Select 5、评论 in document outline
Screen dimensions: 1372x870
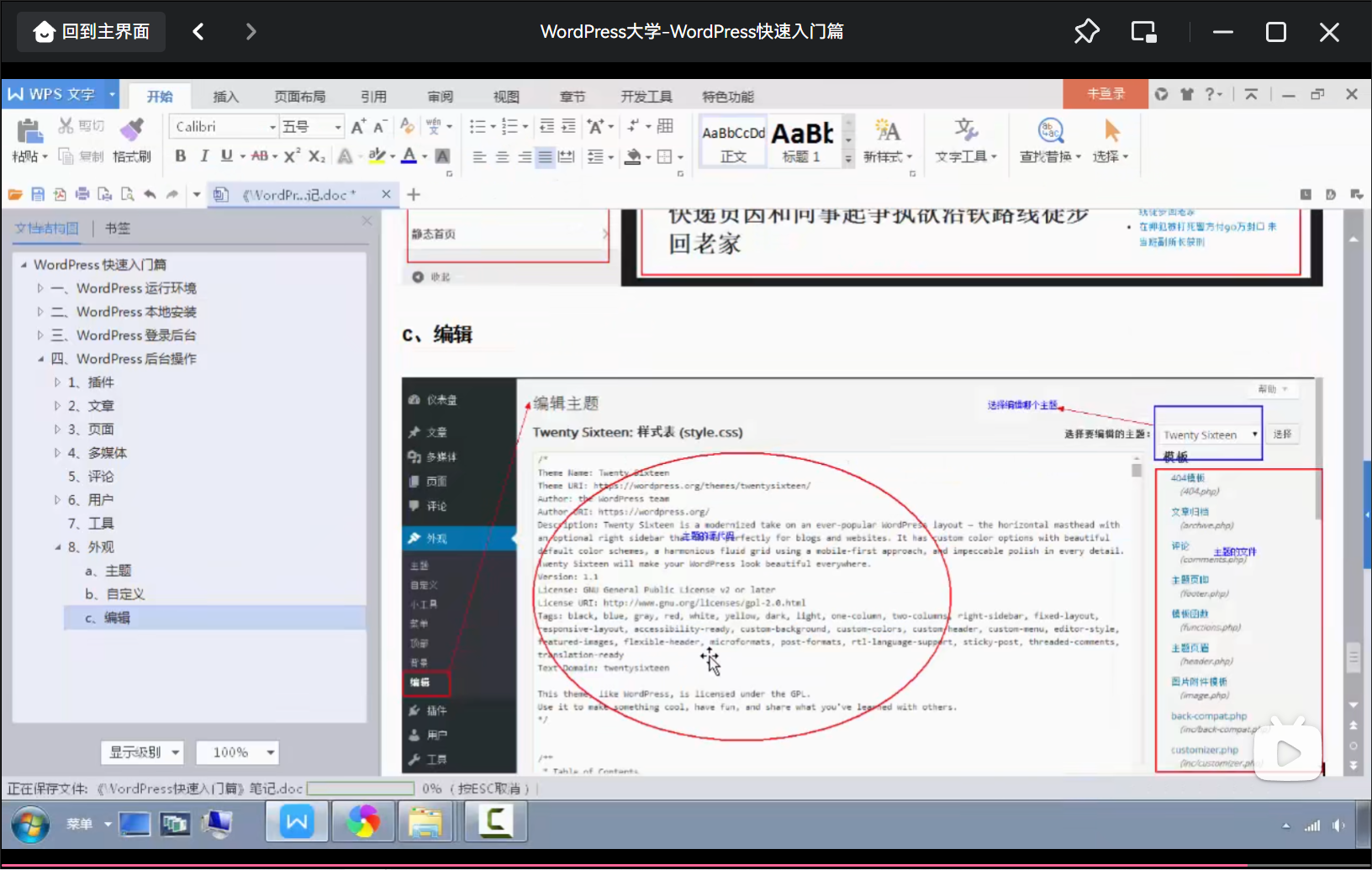coord(91,477)
